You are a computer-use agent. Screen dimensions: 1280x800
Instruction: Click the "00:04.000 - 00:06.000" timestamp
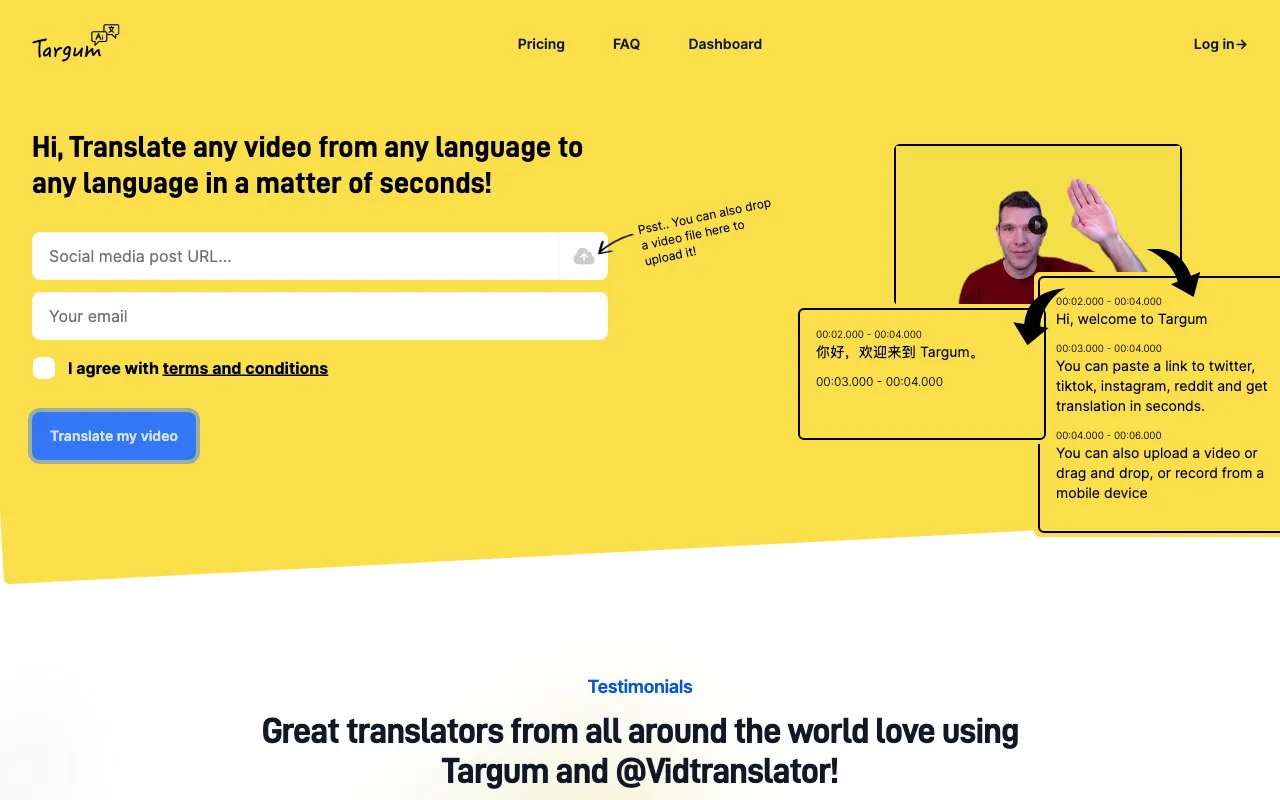(1109, 435)
